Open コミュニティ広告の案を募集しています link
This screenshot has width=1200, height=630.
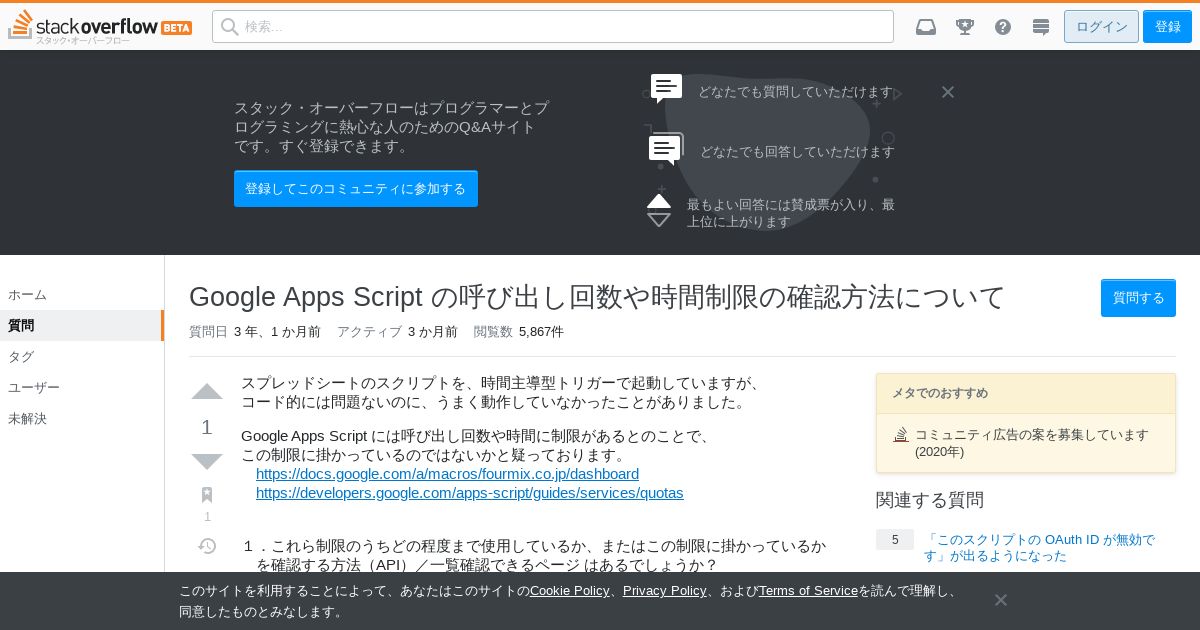pos(1032,443)
